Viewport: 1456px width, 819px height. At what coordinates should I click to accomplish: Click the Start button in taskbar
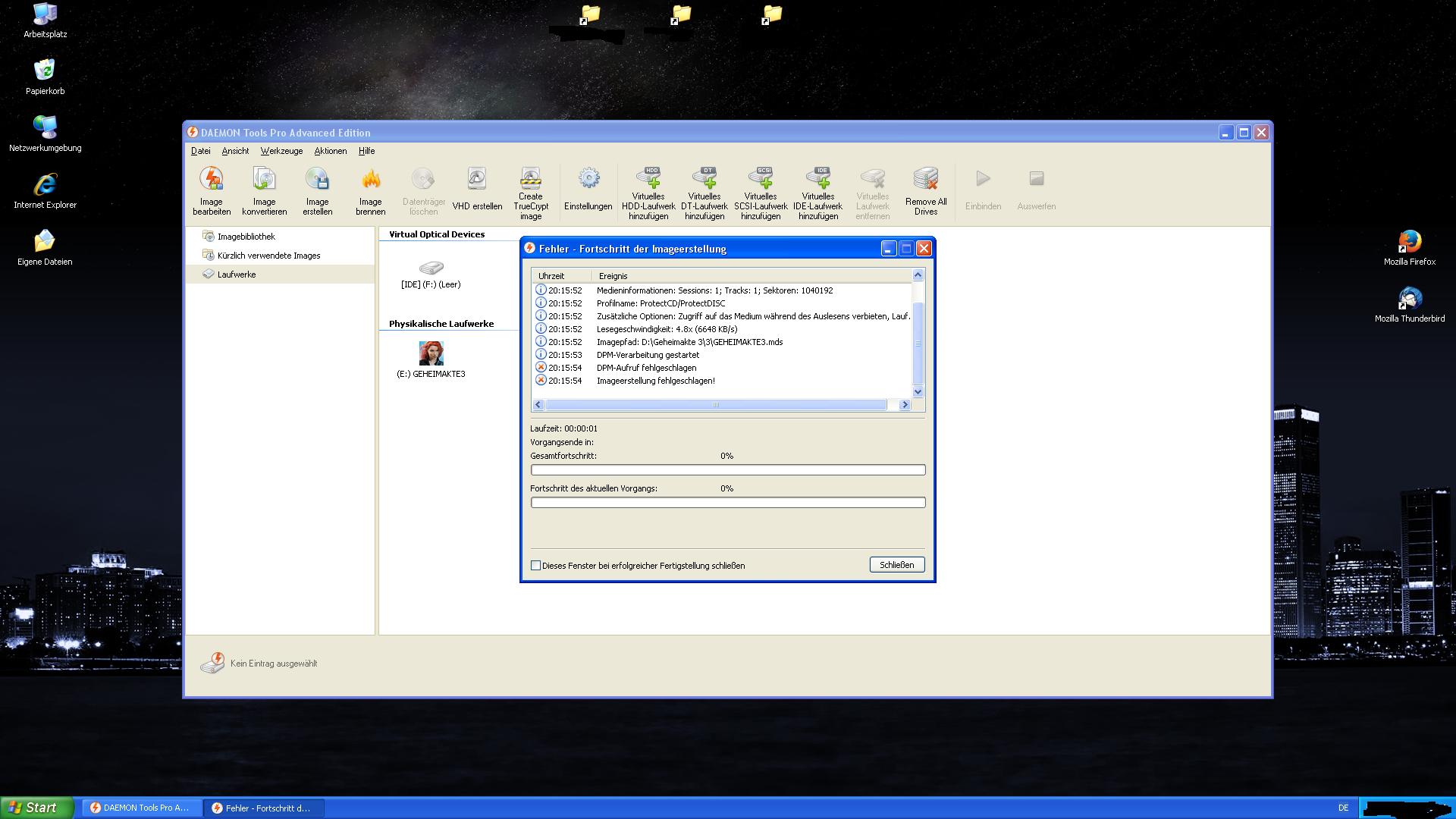tap(36, 808)
